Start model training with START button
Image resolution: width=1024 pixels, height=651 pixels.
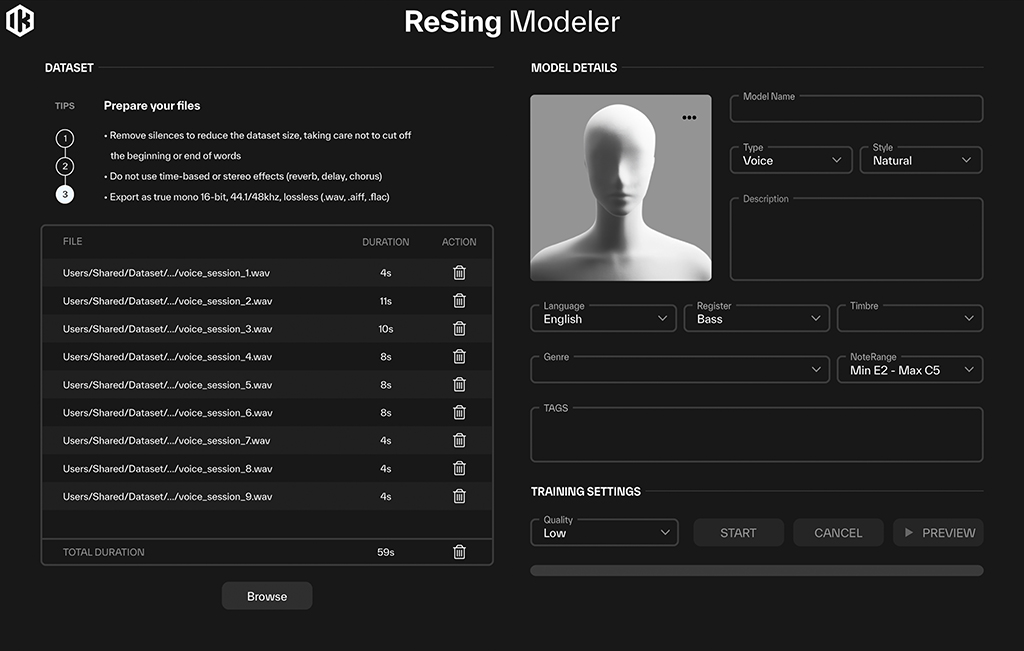coord(739,533)
